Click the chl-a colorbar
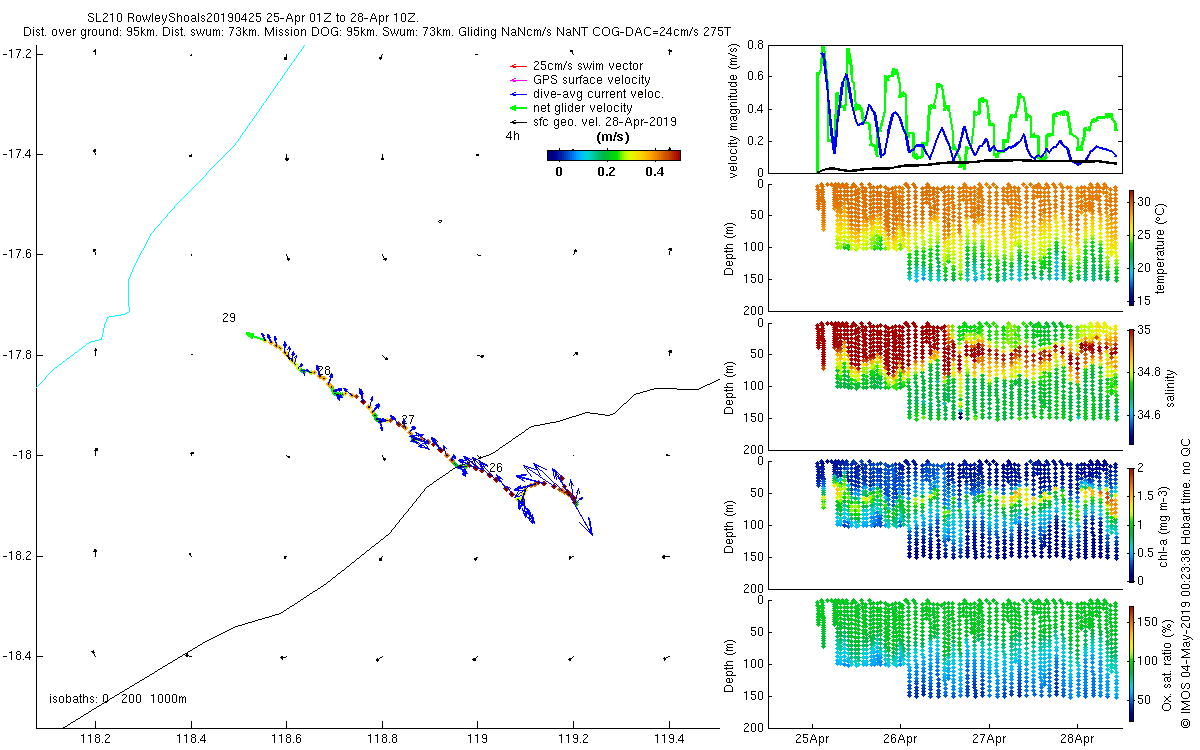The image size is (1200, 750). point(1132,524)
